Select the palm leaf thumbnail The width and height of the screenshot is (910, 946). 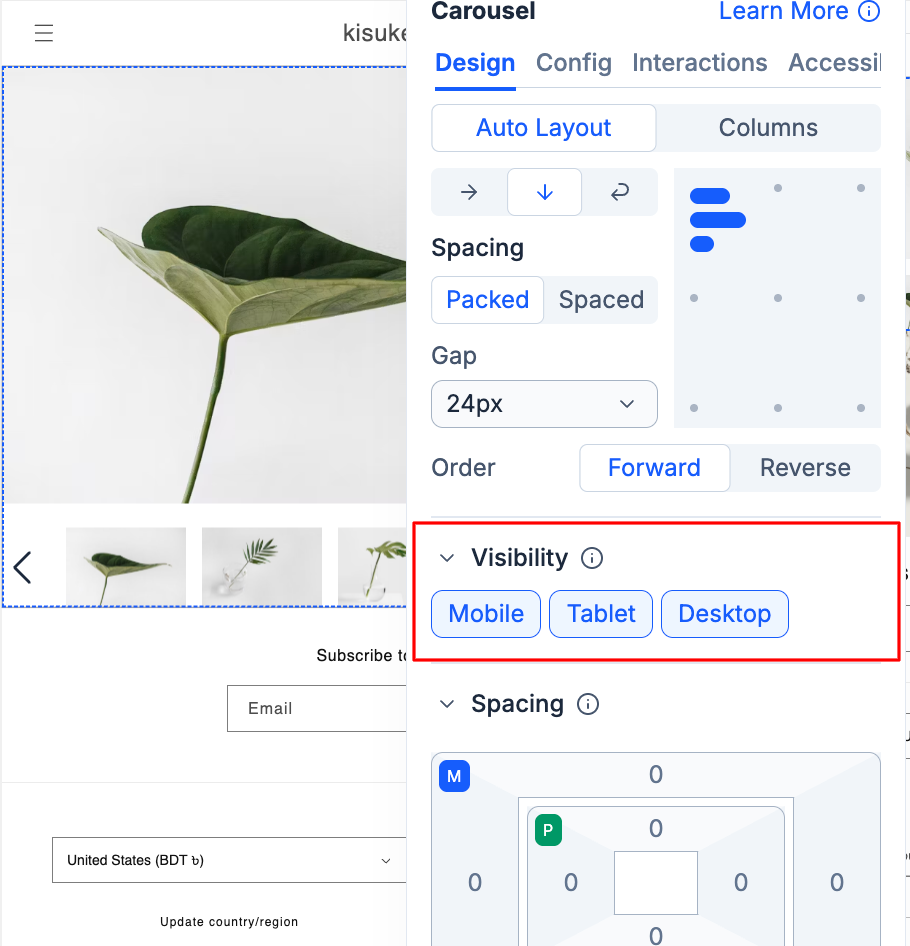click(x=262, y=566)
